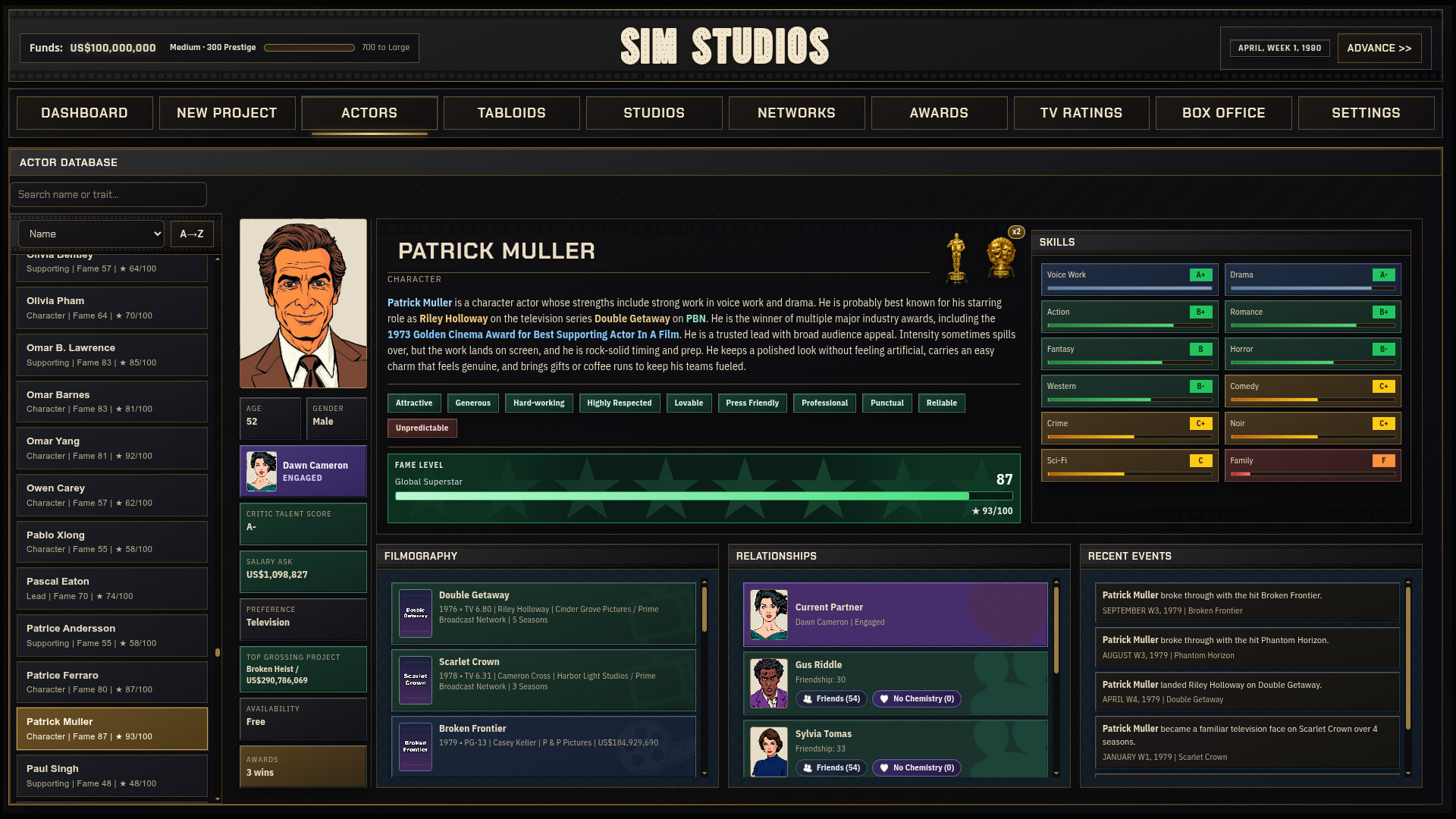Follow the 1973 Golden Cinema Award link
The width and height of the screenshot is (1456, 819).
tap(533, 334)
